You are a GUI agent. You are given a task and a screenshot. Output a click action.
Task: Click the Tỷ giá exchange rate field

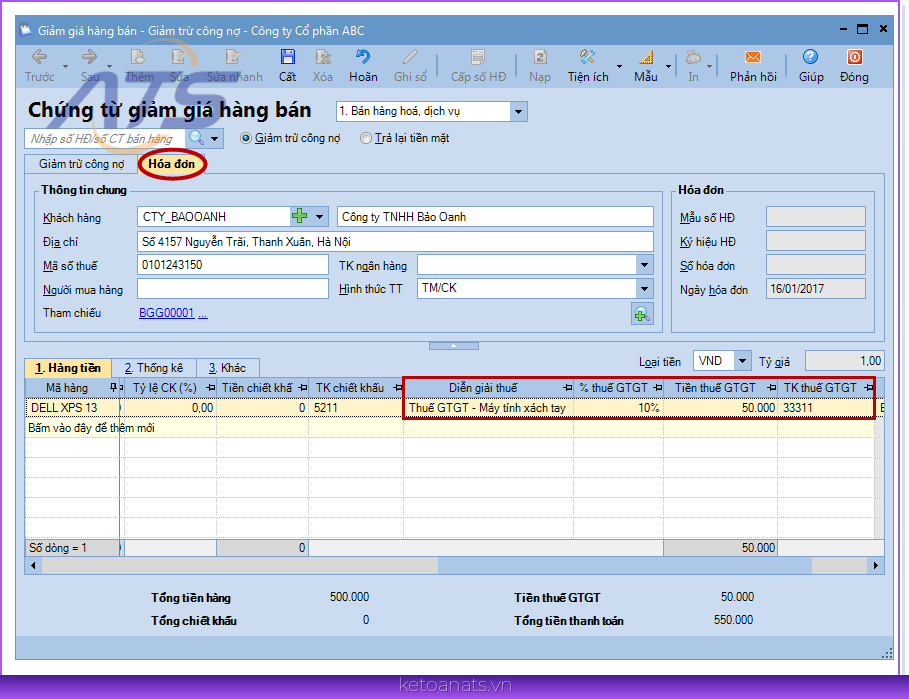pyautogui.click(x=844, y=361)
